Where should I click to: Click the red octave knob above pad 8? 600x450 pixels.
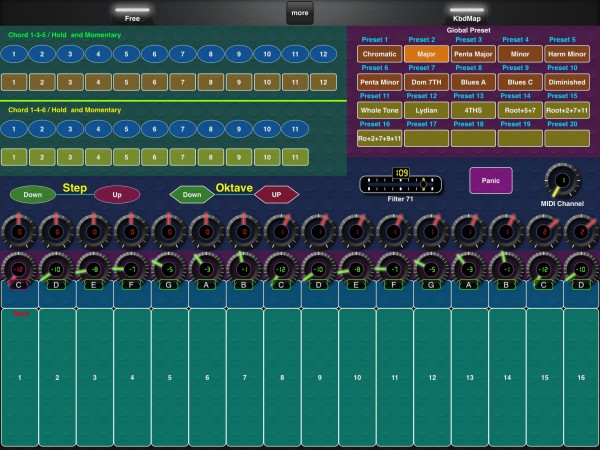[281, 232]
